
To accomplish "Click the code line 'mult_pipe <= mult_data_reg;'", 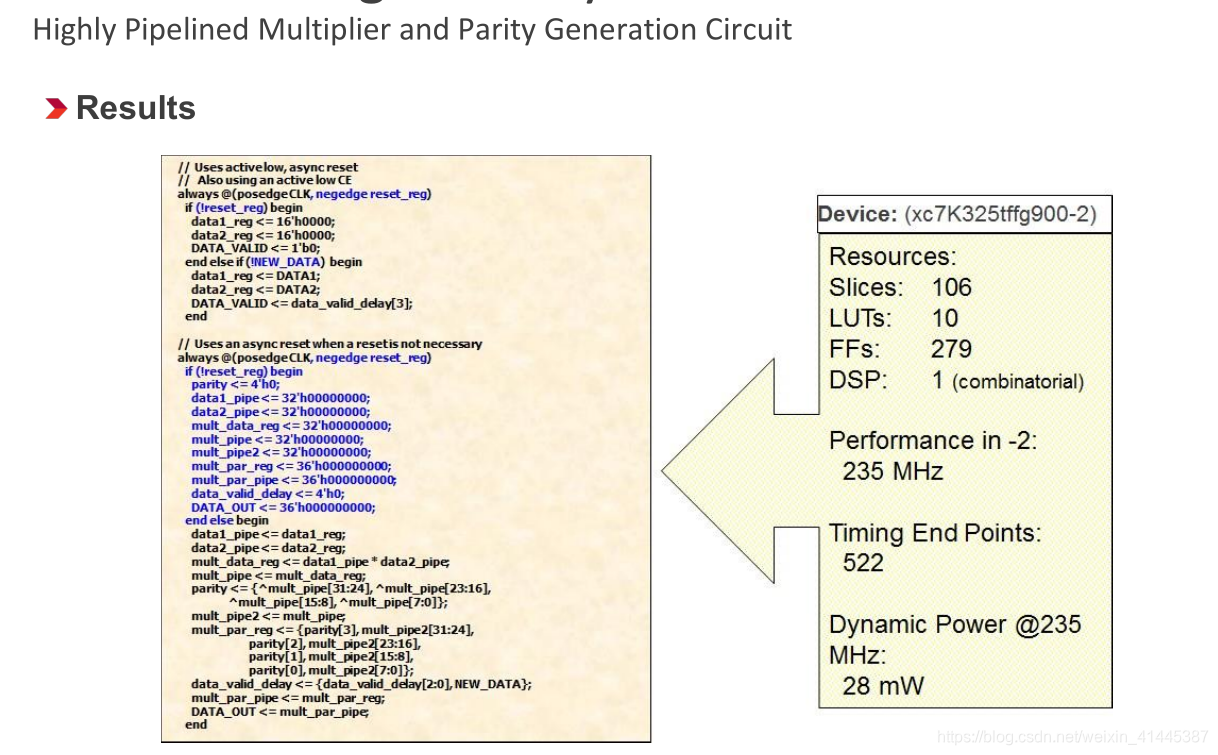I will pyautogui.click(x=278, y=575).
